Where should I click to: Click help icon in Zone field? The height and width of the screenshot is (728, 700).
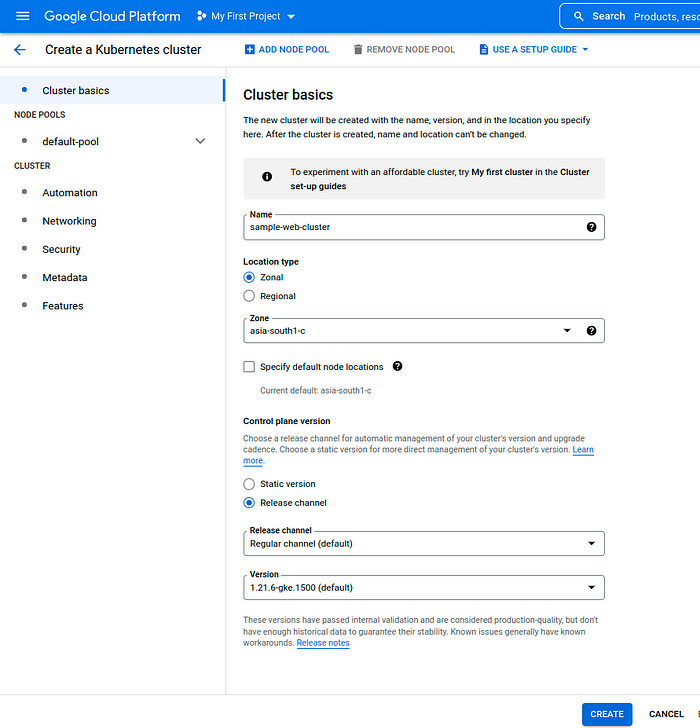(x=591, y=331)
